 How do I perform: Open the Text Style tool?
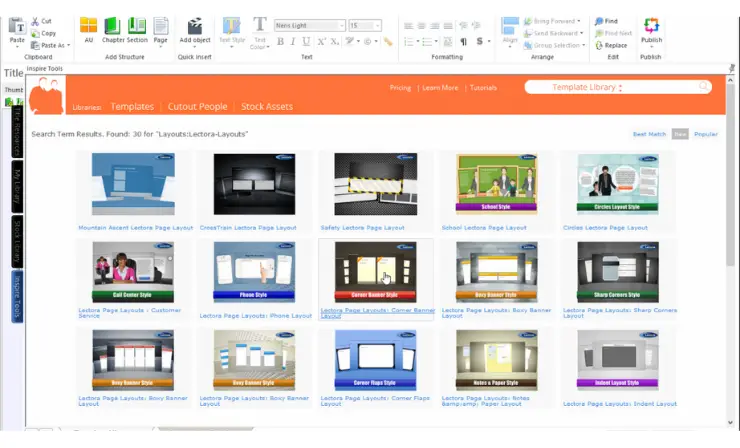[x=231, y=26]
